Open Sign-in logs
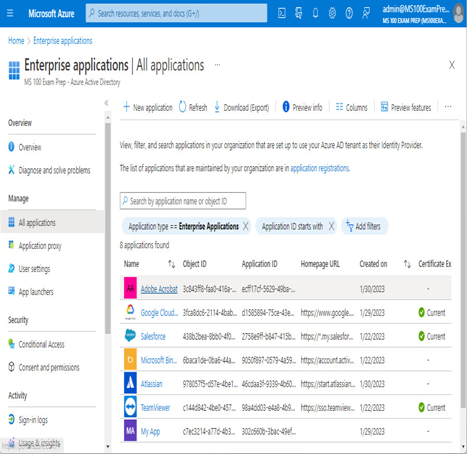The height and width of the screenshot is (456, 468). click(28, 419)
